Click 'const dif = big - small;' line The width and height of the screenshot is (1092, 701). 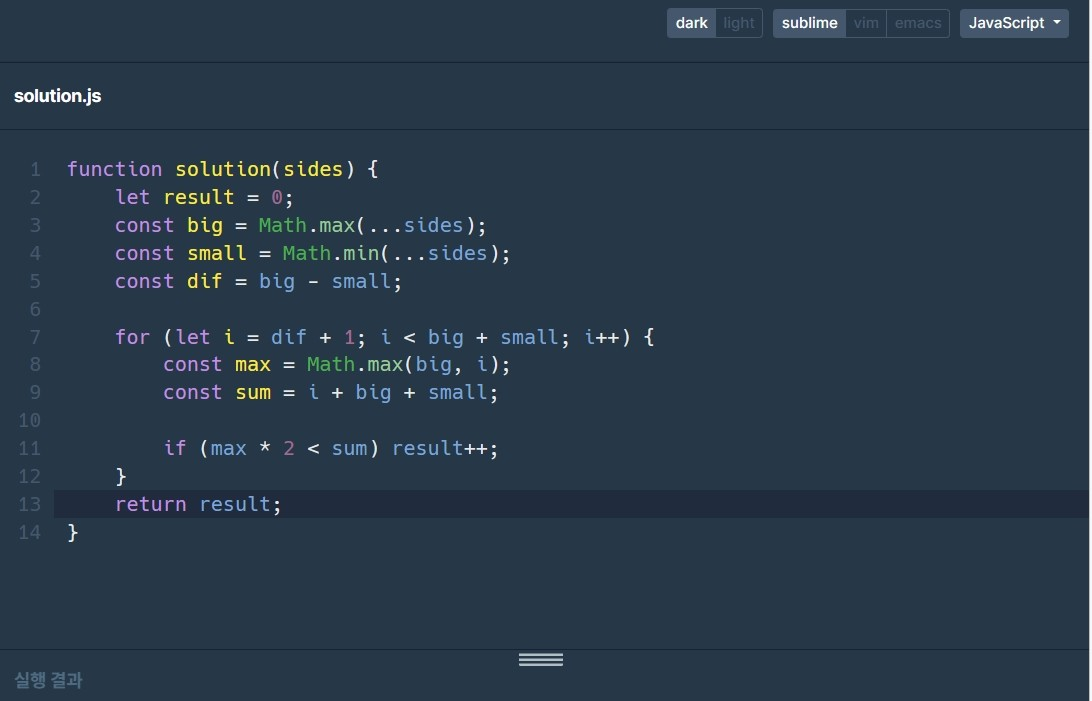click(258, 281)
